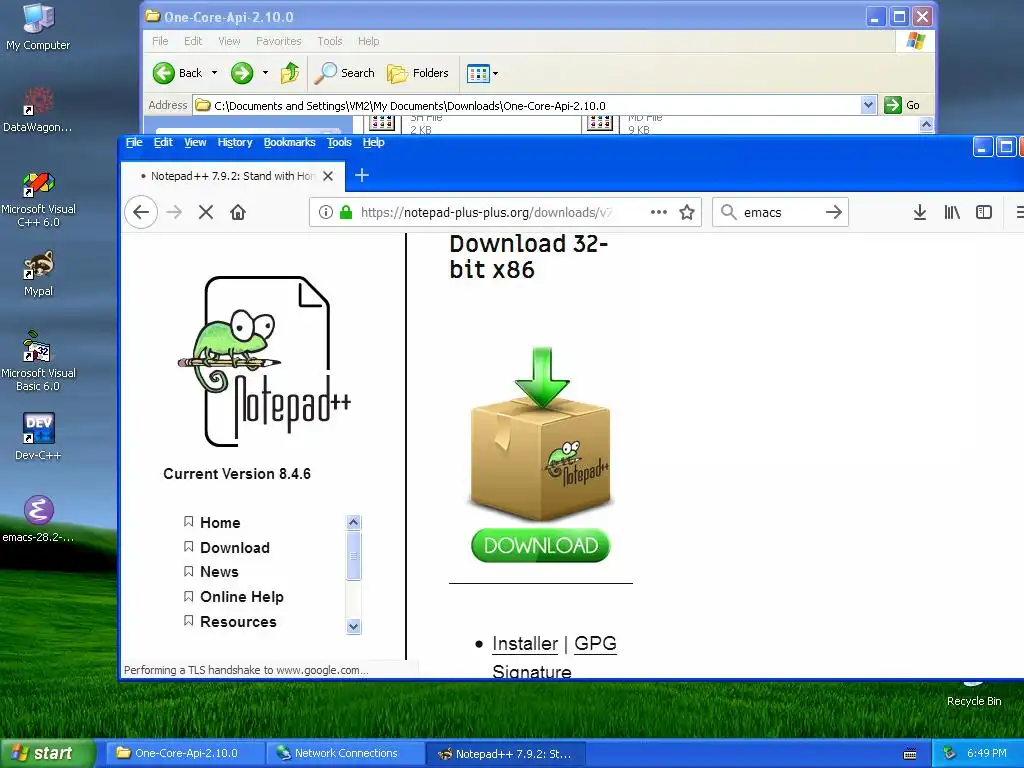This screenshot has height=768, width=1024.
Task: Open the library bookshelf icon
Action: click(x=952, y=212)
